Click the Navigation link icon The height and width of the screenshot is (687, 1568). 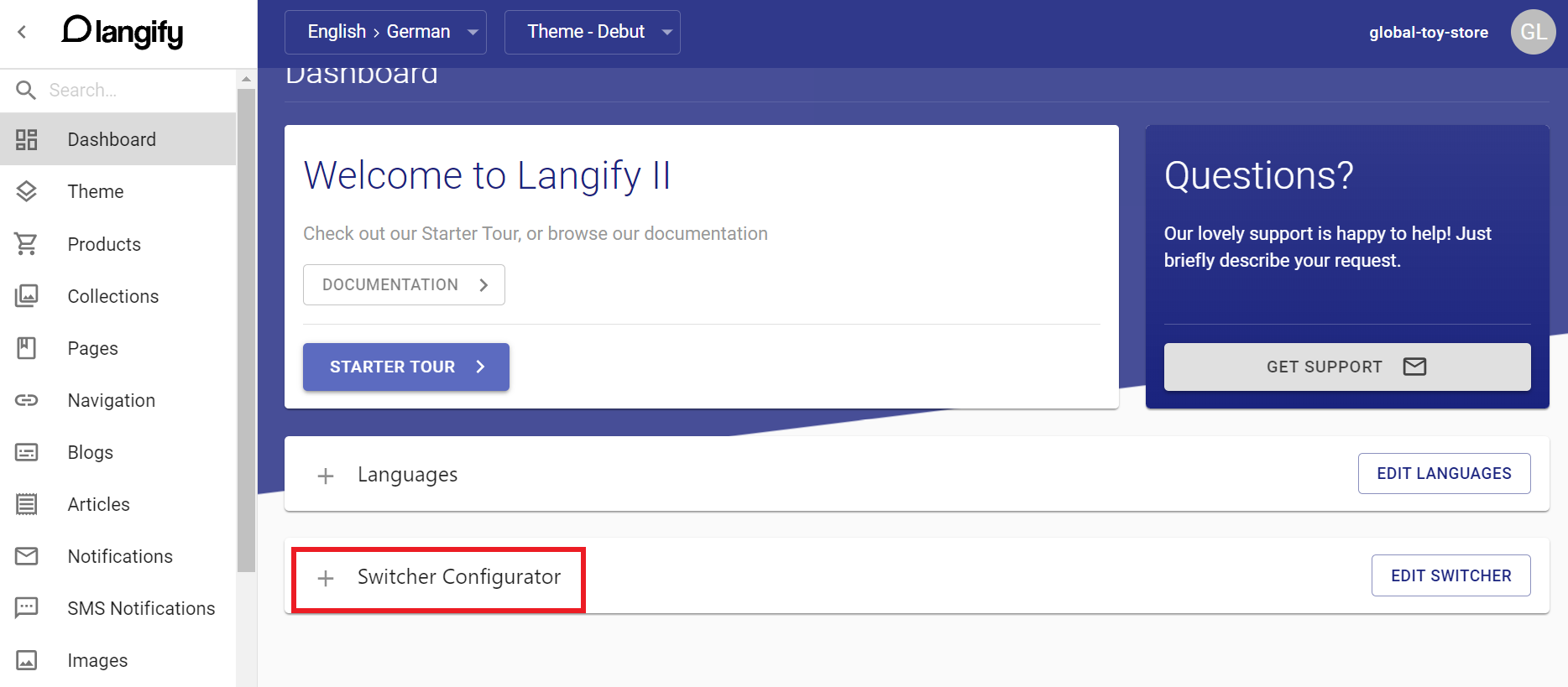coord(26,400)
